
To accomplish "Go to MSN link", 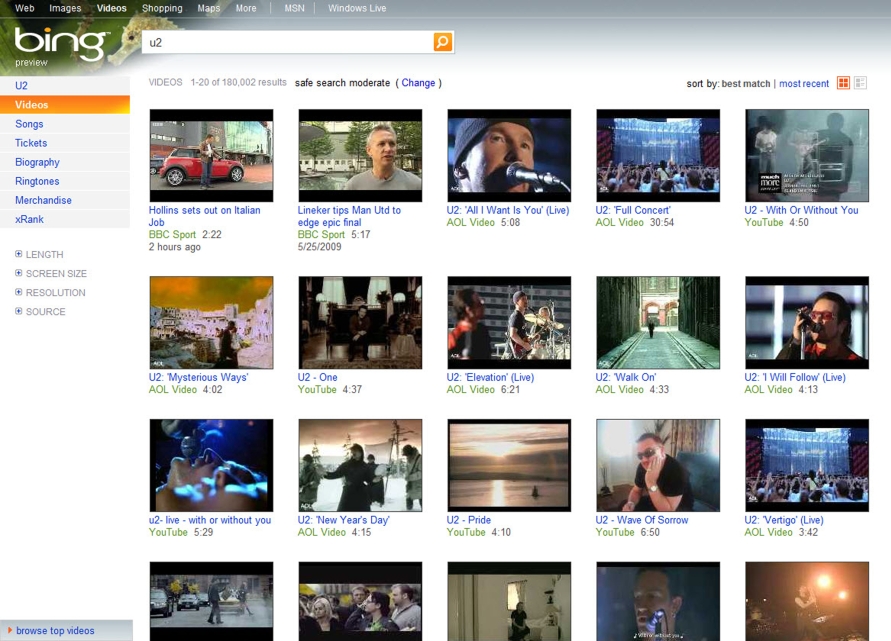I will click(x=294, y=8).
